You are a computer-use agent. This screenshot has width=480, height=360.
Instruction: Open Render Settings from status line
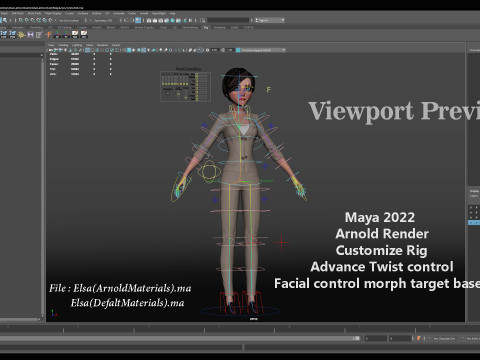tap(166, 20)
